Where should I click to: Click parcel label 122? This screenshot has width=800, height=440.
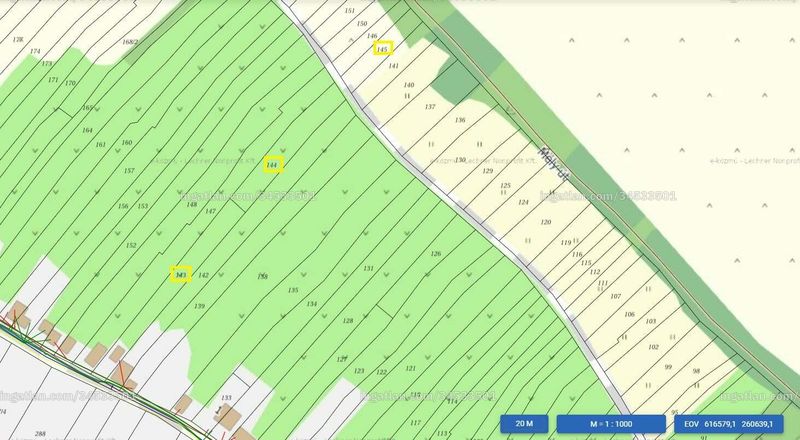(x=382, y=372)
